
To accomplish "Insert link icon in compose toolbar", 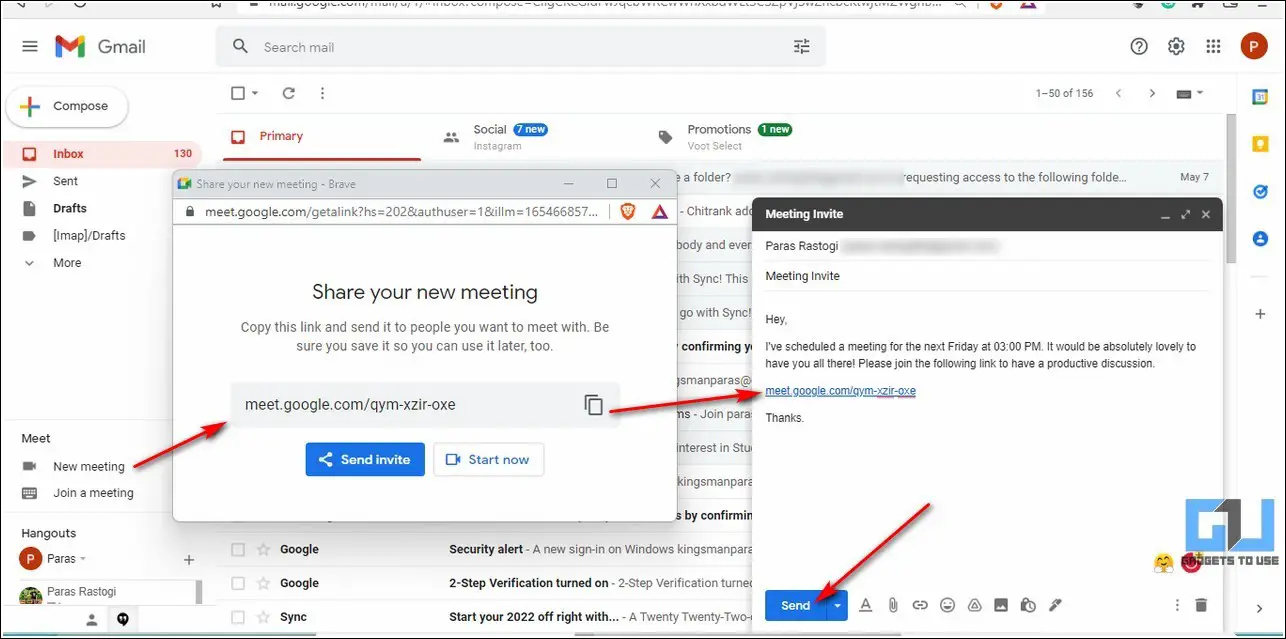I will (x=920, y=605).
